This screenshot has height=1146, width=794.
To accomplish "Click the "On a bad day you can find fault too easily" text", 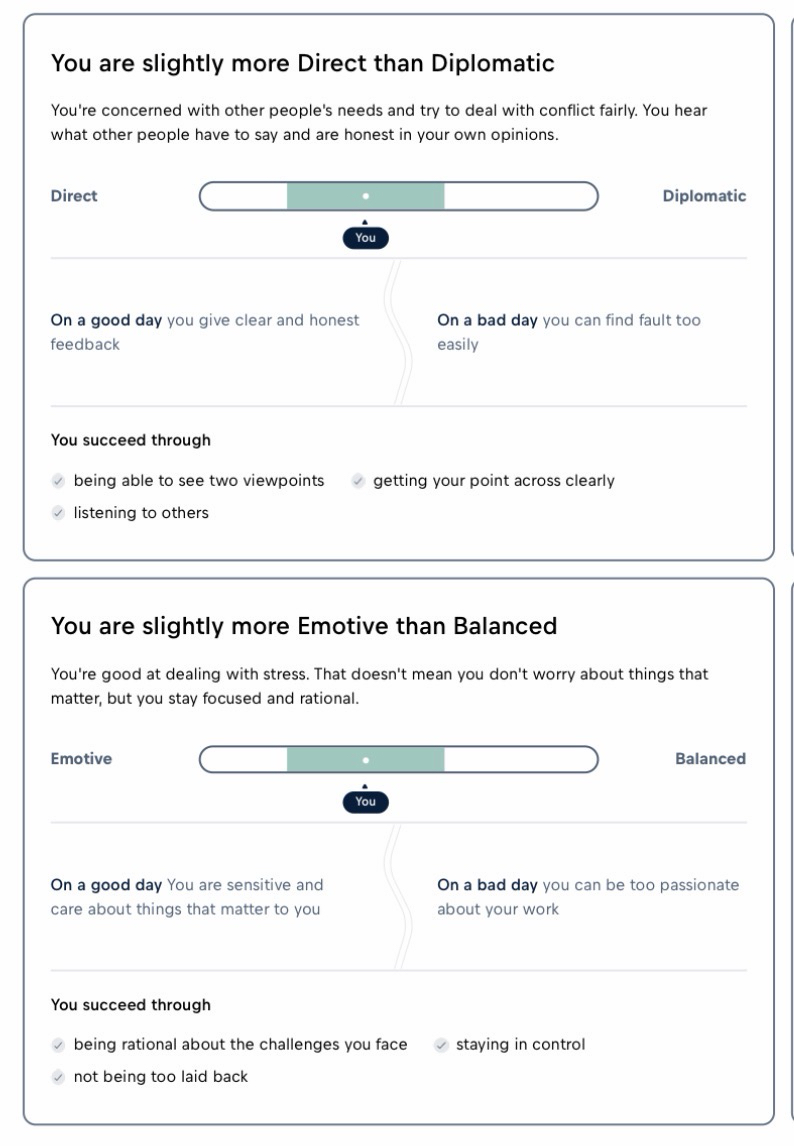I will pos(568,332).
